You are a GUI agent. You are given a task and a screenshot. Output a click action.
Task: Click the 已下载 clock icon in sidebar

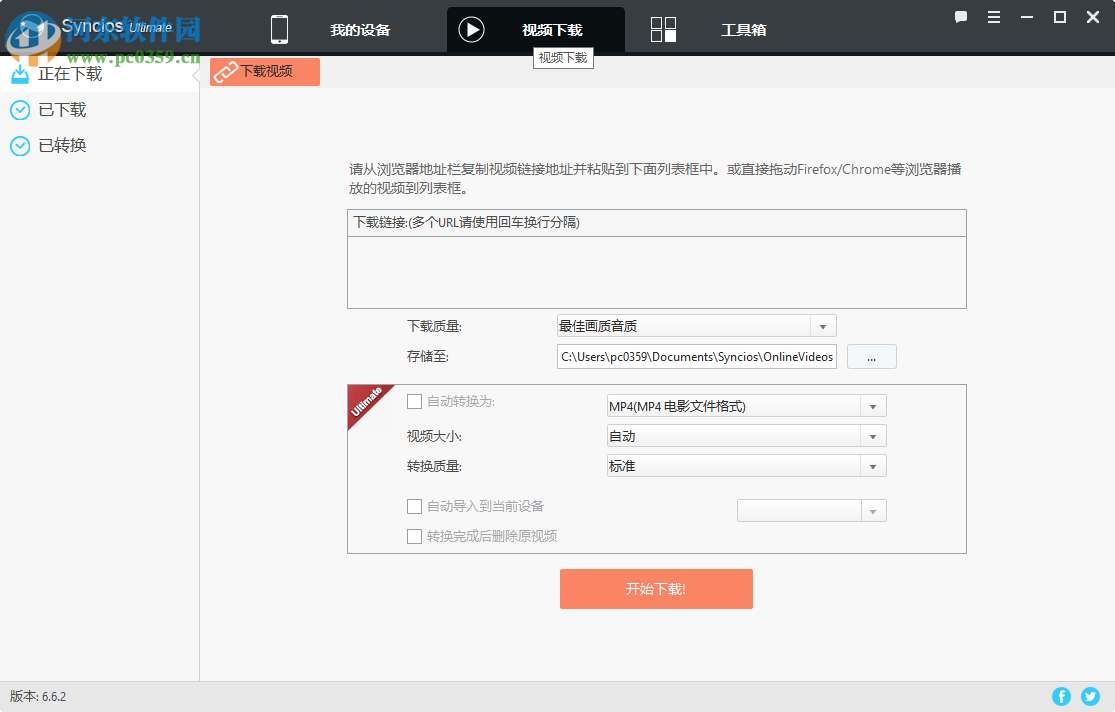tap(18, 109)
